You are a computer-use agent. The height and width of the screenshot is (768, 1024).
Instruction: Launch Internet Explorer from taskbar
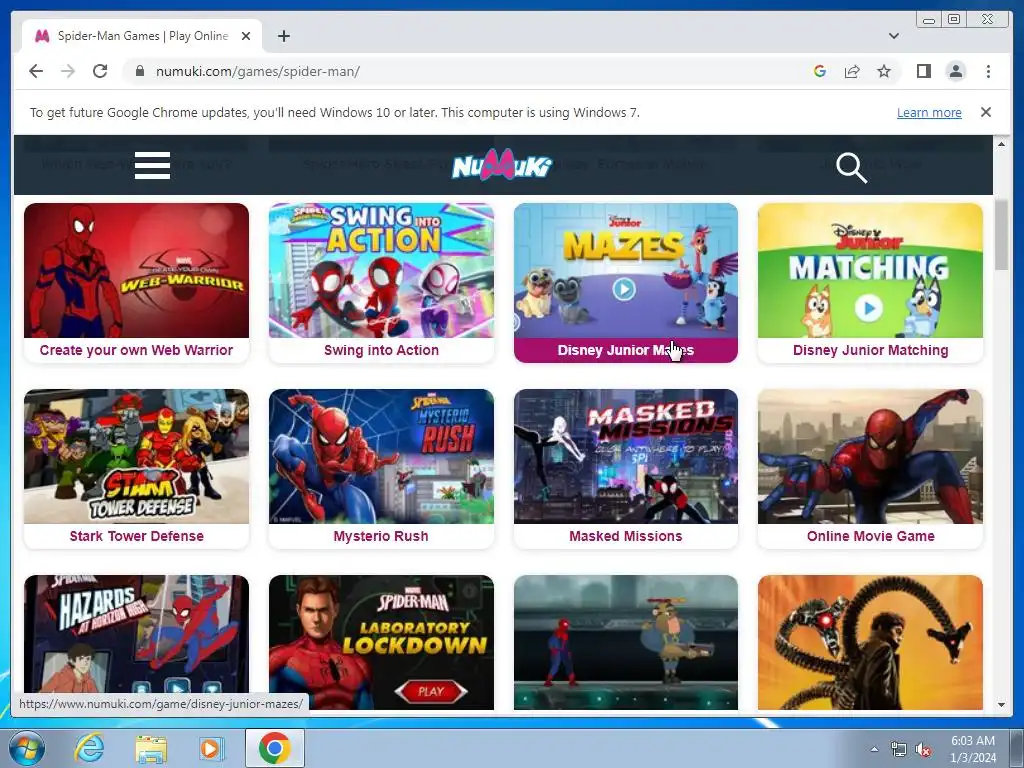89,748
